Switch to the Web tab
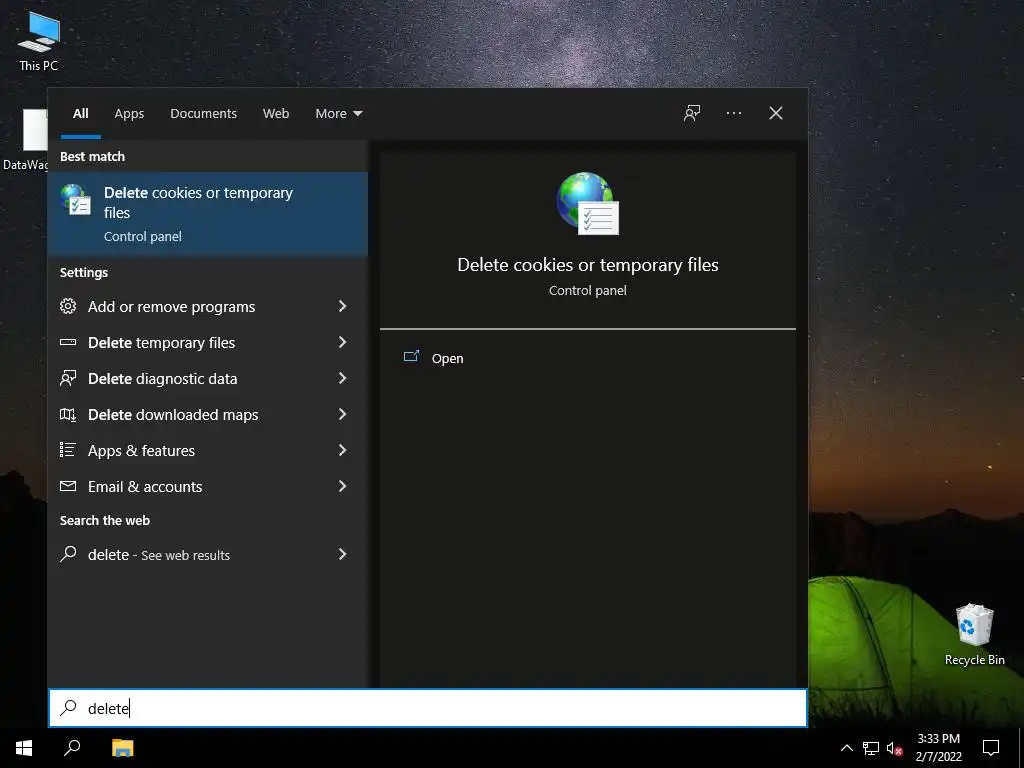 point(276,113)
